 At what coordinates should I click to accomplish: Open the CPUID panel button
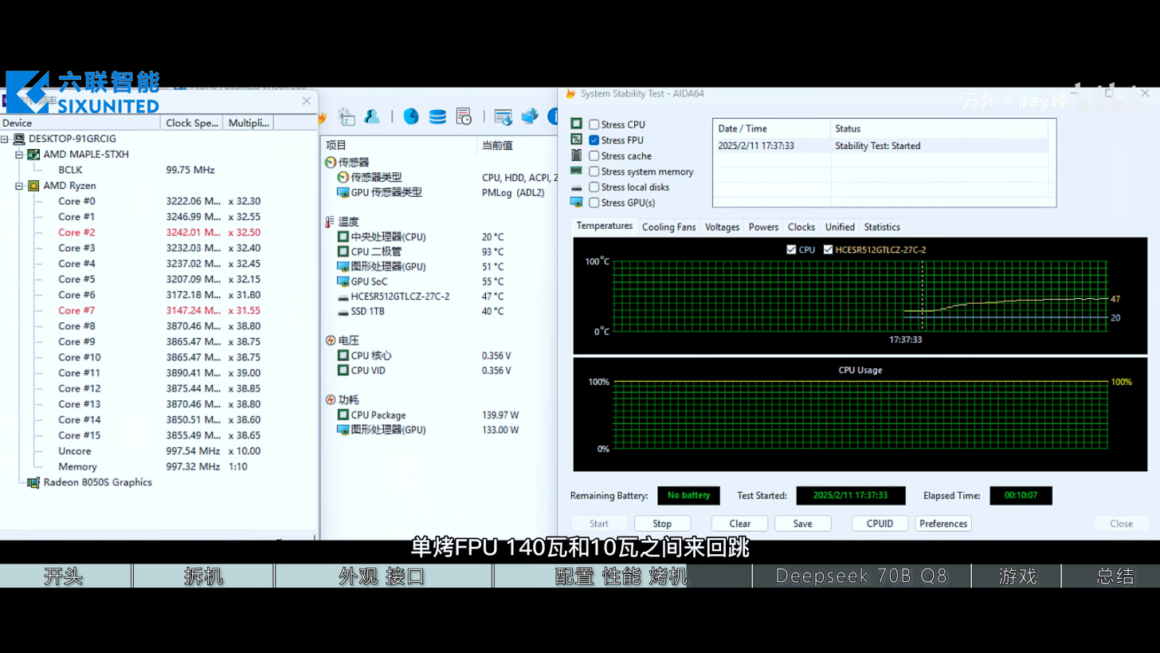pos(880,524)
